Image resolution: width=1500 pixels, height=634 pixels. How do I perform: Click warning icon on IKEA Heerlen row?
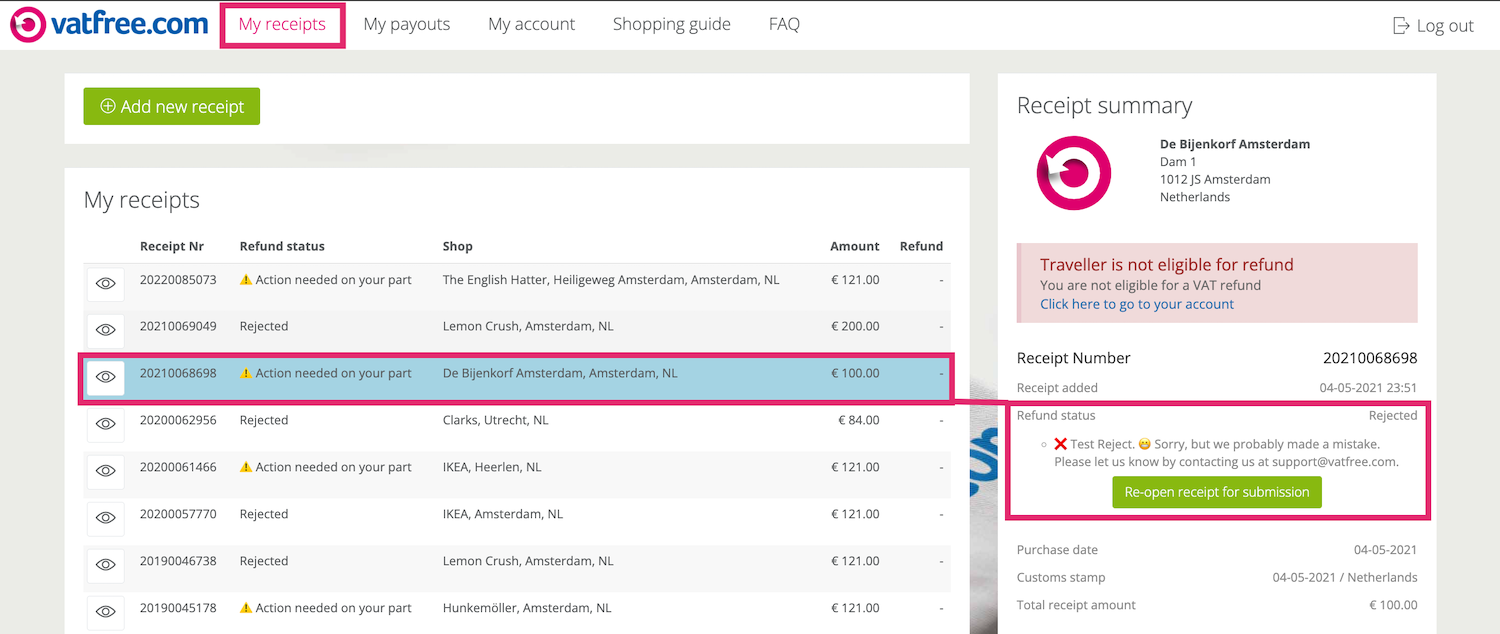point(246,467)
